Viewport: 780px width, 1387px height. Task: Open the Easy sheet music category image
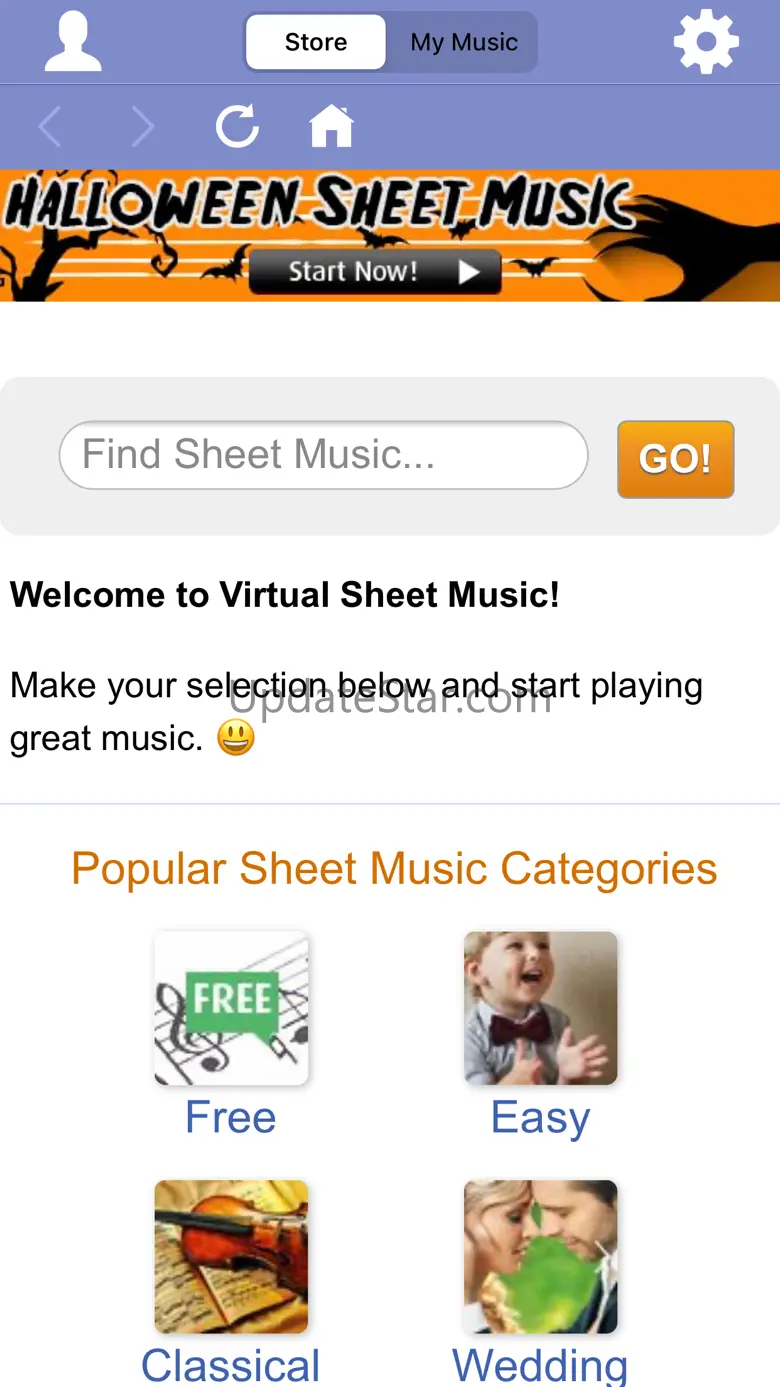pyautogui.click(x=541, y=1008)
